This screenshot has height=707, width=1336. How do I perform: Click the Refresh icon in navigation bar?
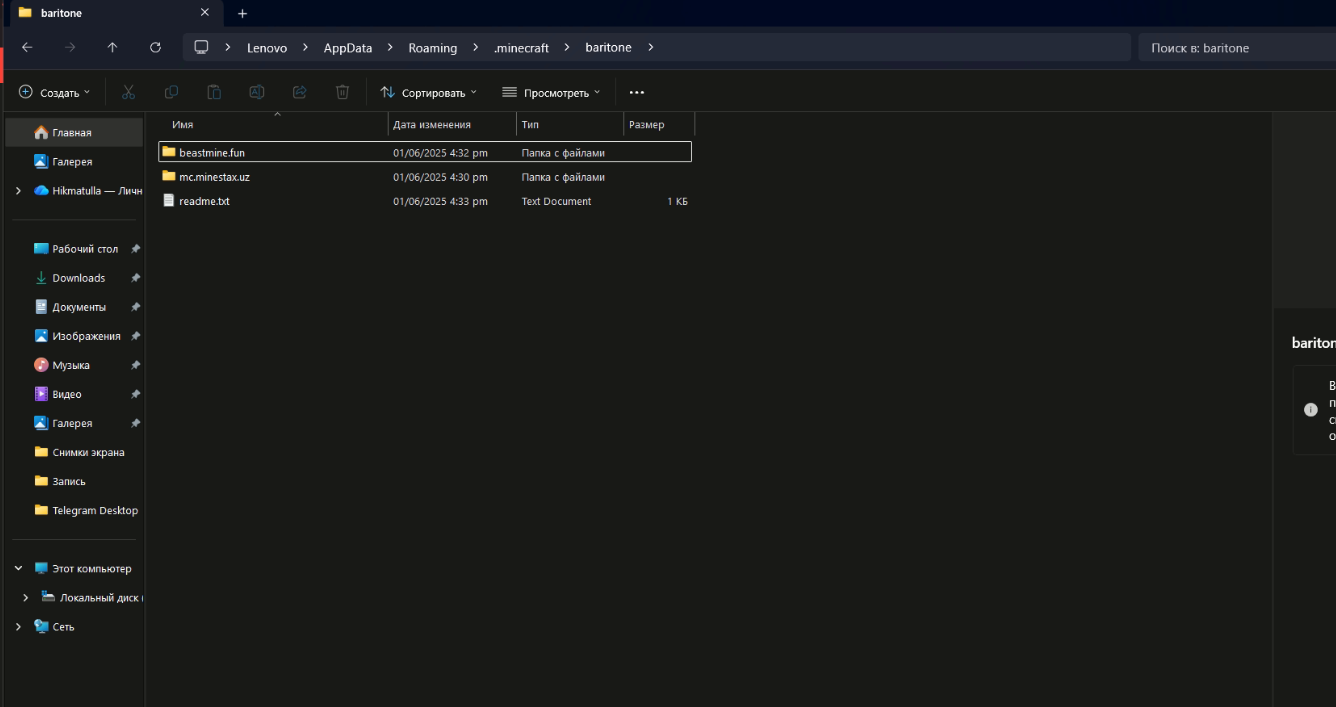[155, 47]
